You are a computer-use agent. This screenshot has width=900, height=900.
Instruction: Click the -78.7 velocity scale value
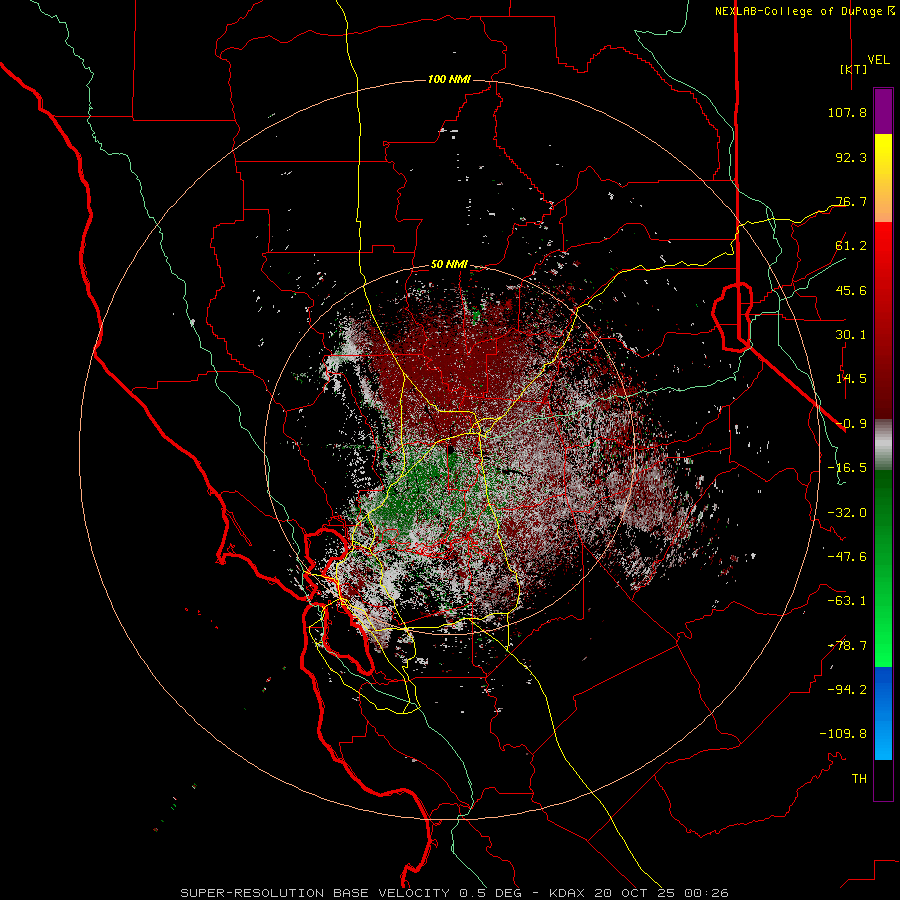pyautogui.click(x=847, y=646)
